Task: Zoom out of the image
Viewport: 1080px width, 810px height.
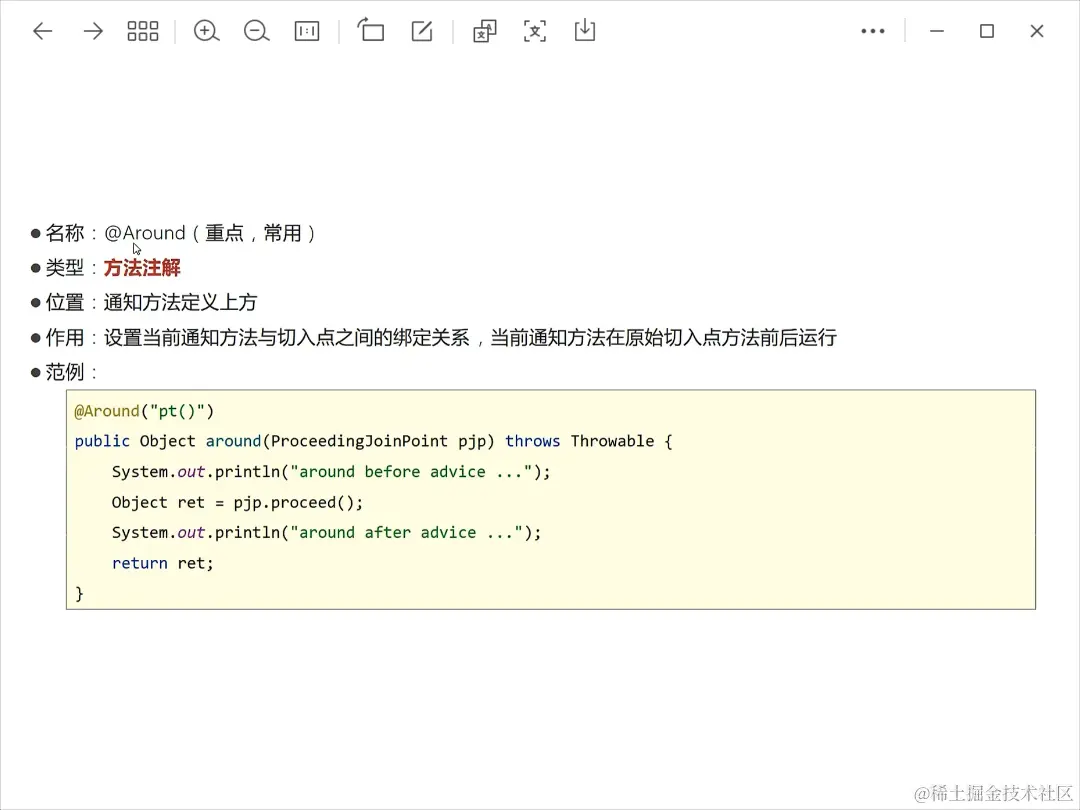Action: coord(256,31)
